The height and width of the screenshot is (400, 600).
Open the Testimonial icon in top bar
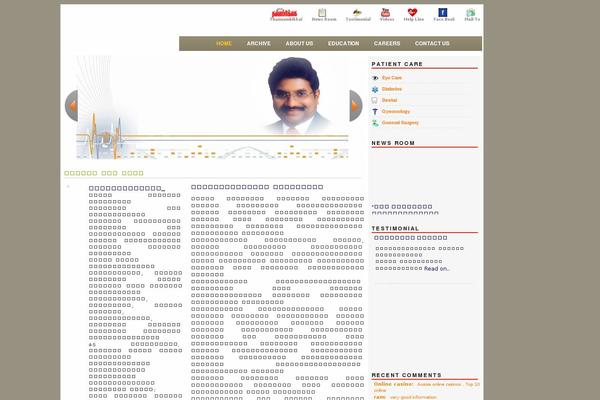(357, 13)
